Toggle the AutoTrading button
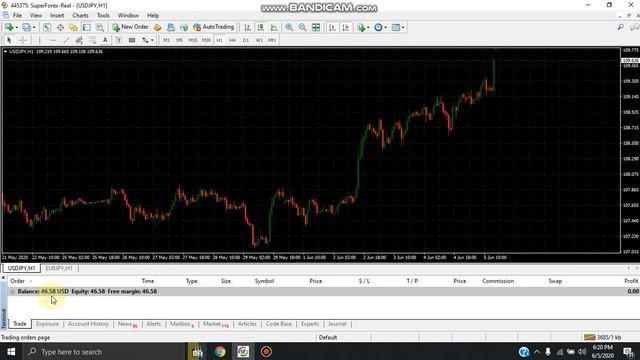 [213, 27]
